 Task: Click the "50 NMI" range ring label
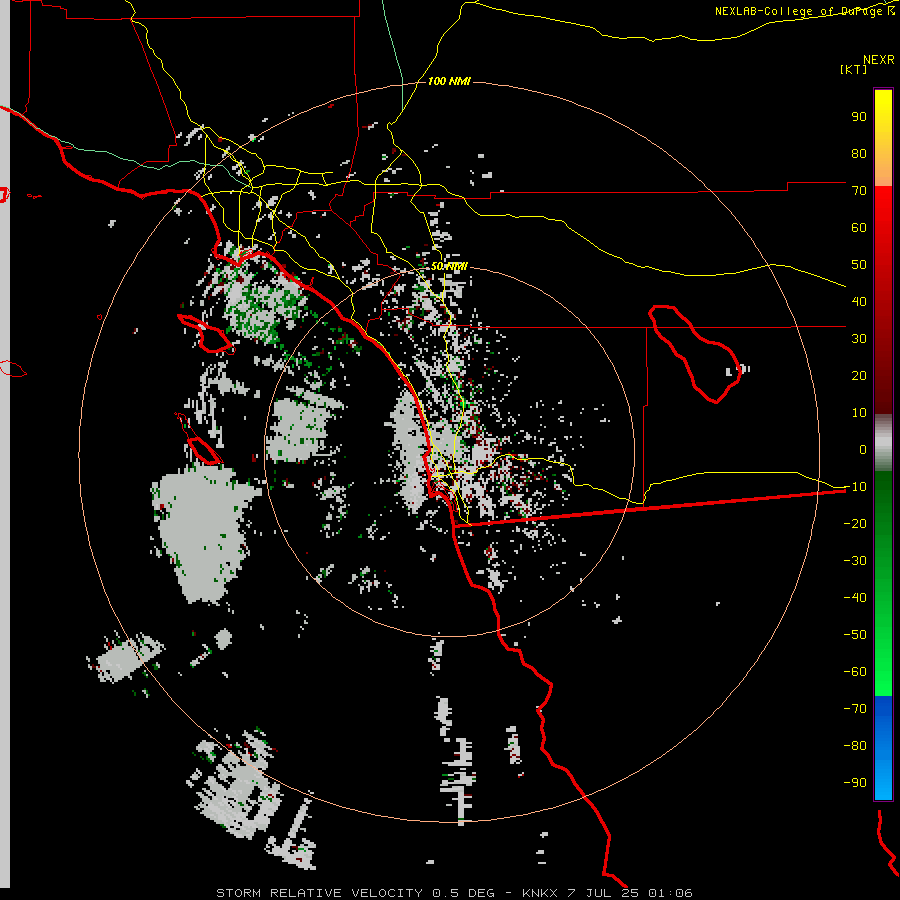pos(449,266)
